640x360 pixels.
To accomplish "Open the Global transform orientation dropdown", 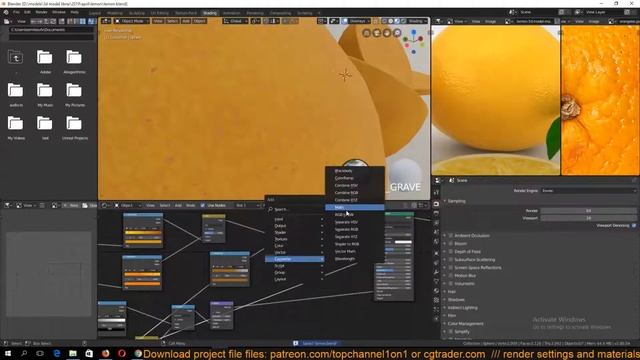I will click(x=236, y=21).
